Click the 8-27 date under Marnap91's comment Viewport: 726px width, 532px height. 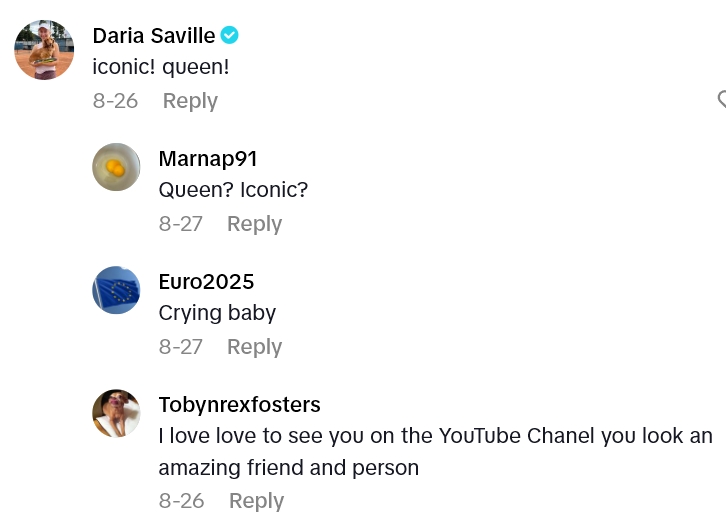181,224
